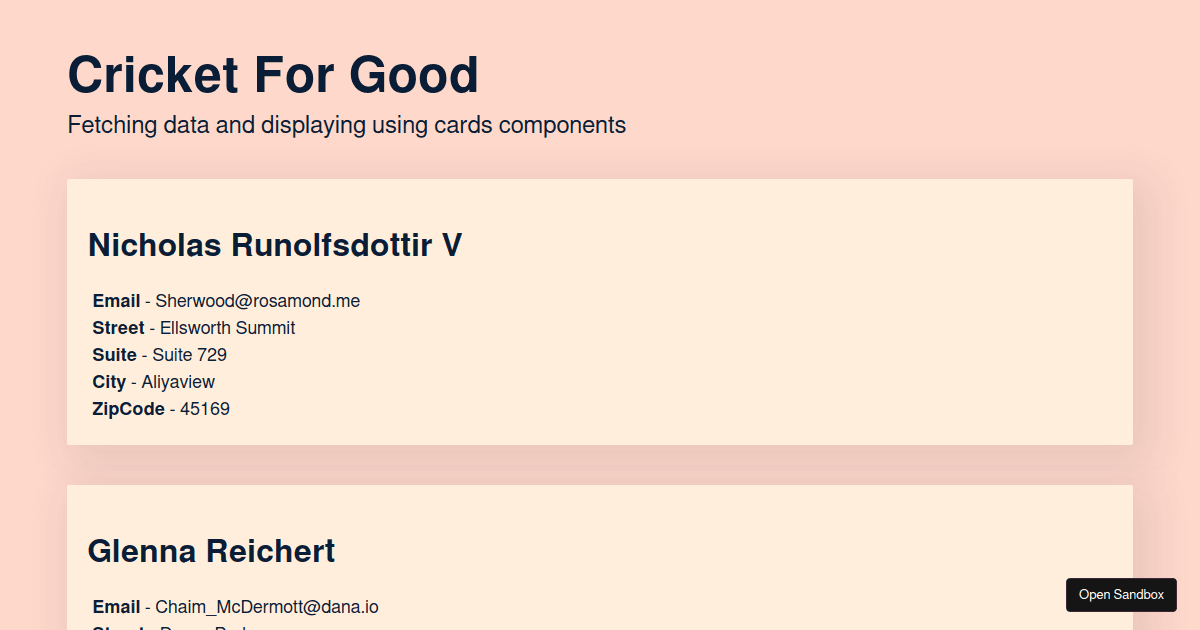This screenshot has width=1200, height=630.
Task: Click the subtitle about fetching data with cards
Action: pos(346,125)
